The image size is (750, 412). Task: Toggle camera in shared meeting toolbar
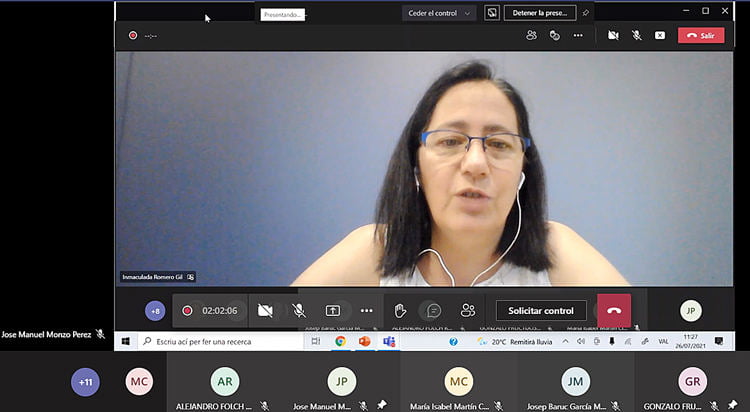(x=265, y=311)
